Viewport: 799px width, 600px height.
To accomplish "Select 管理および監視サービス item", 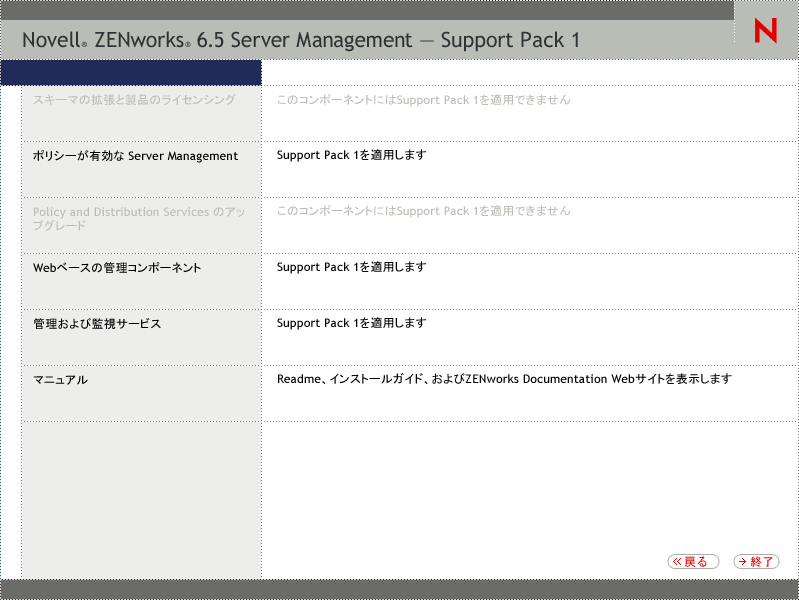I will [97, 324].
